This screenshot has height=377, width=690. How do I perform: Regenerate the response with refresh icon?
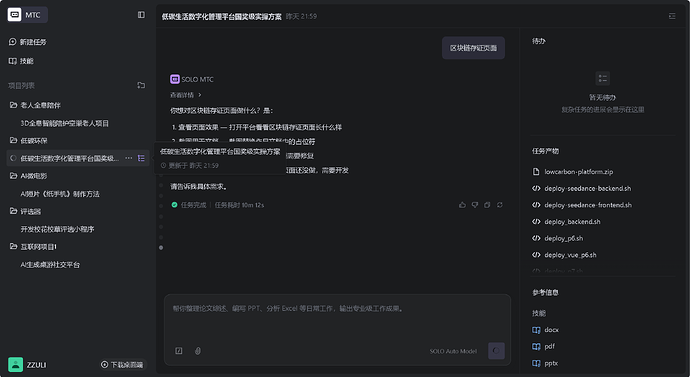tap(500, 205)
